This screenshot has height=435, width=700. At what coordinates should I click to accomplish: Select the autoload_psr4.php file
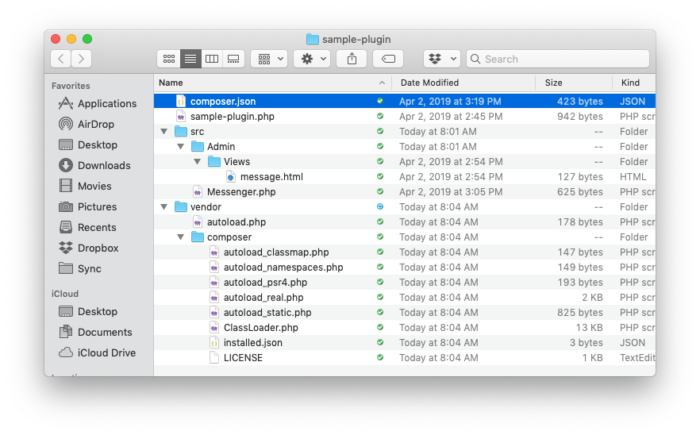404,282
